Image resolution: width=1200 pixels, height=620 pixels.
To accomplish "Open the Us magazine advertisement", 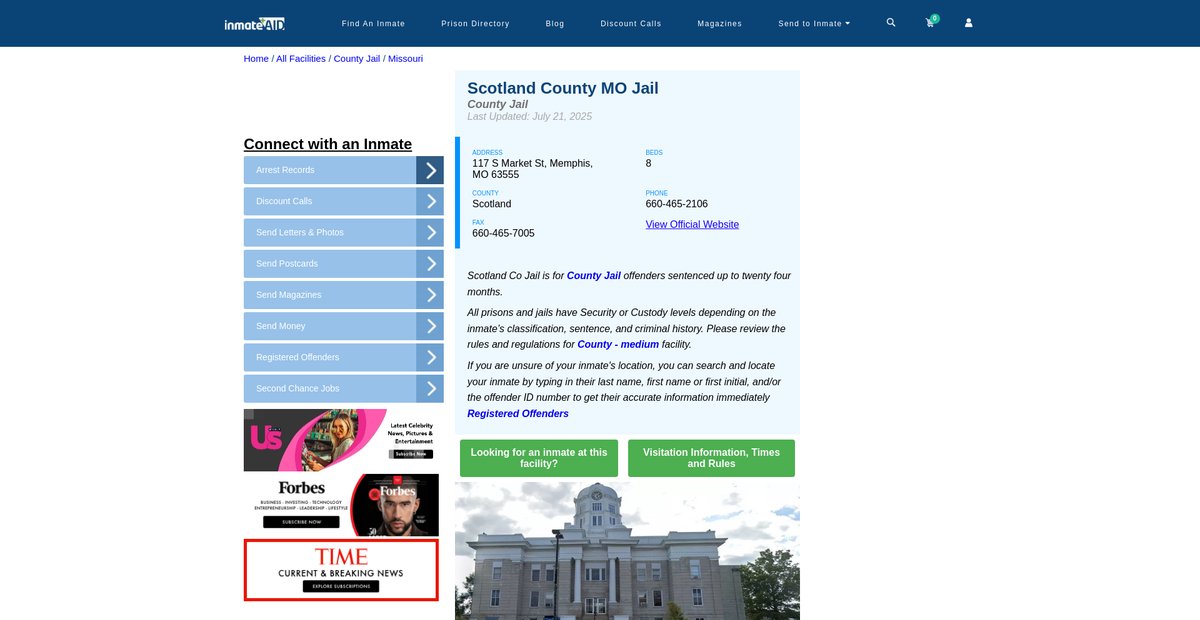I will 341,440.
